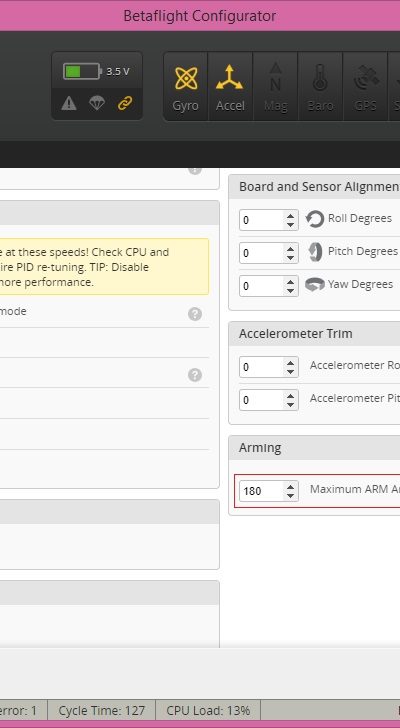Click the yellow link status icon

(x=125, y=104)
